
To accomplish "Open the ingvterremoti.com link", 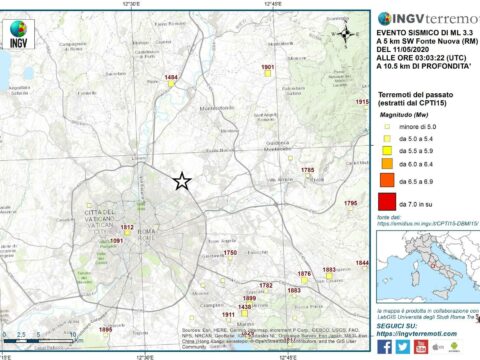I will [417, 334].
